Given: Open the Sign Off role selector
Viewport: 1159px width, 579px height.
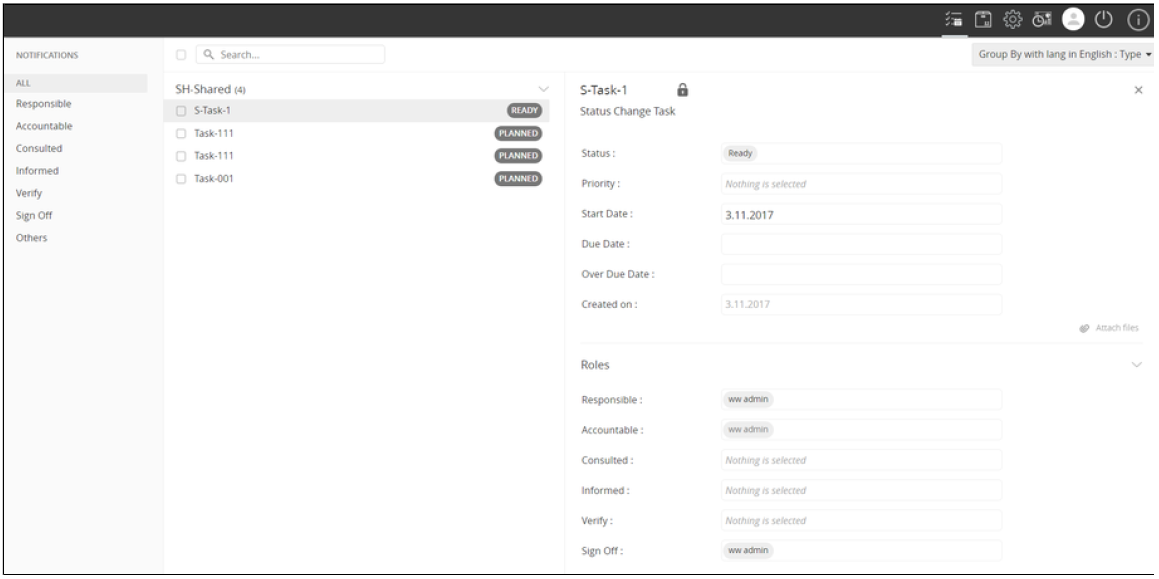Looking at the screenshot, I should [861, 551].
